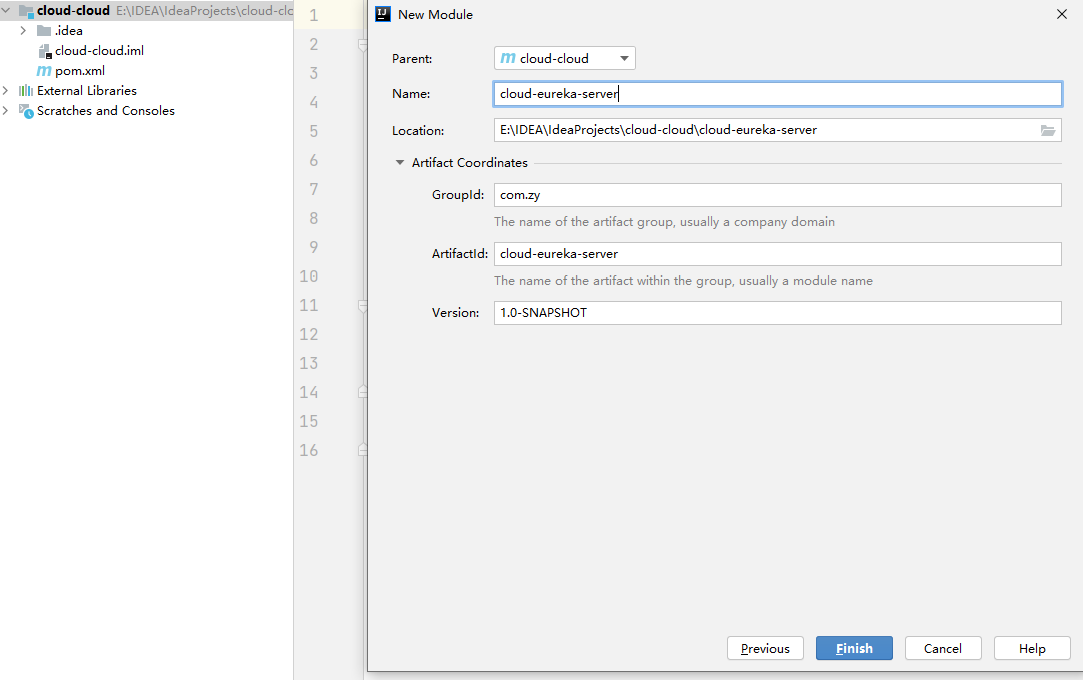
Task: Close the New Module dialog
Action: 1061,14
